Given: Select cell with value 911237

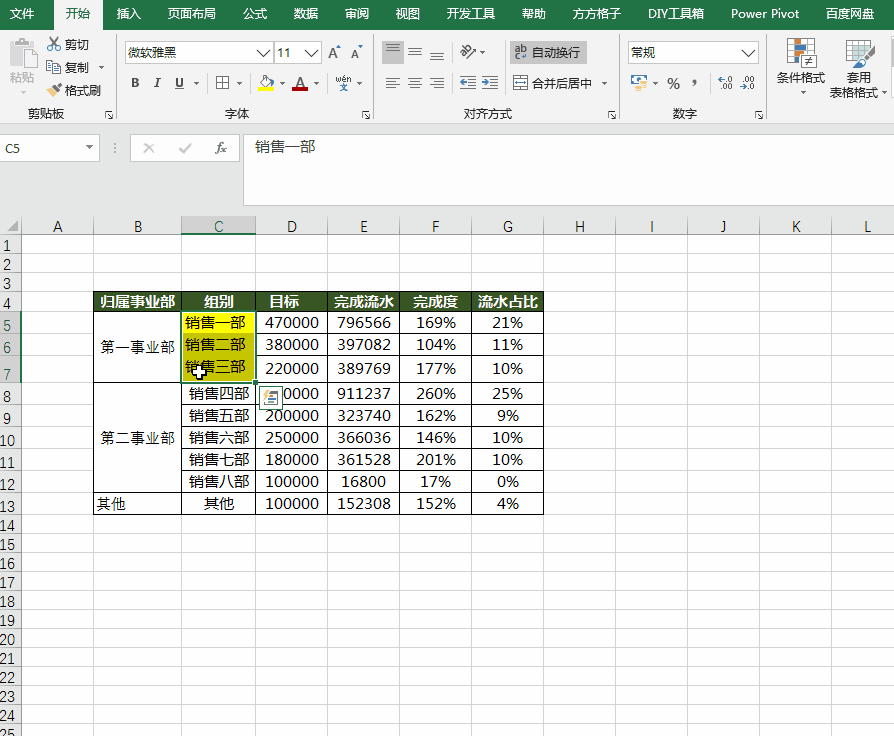Looking at the screenshot, I should (x=364, y=393).
